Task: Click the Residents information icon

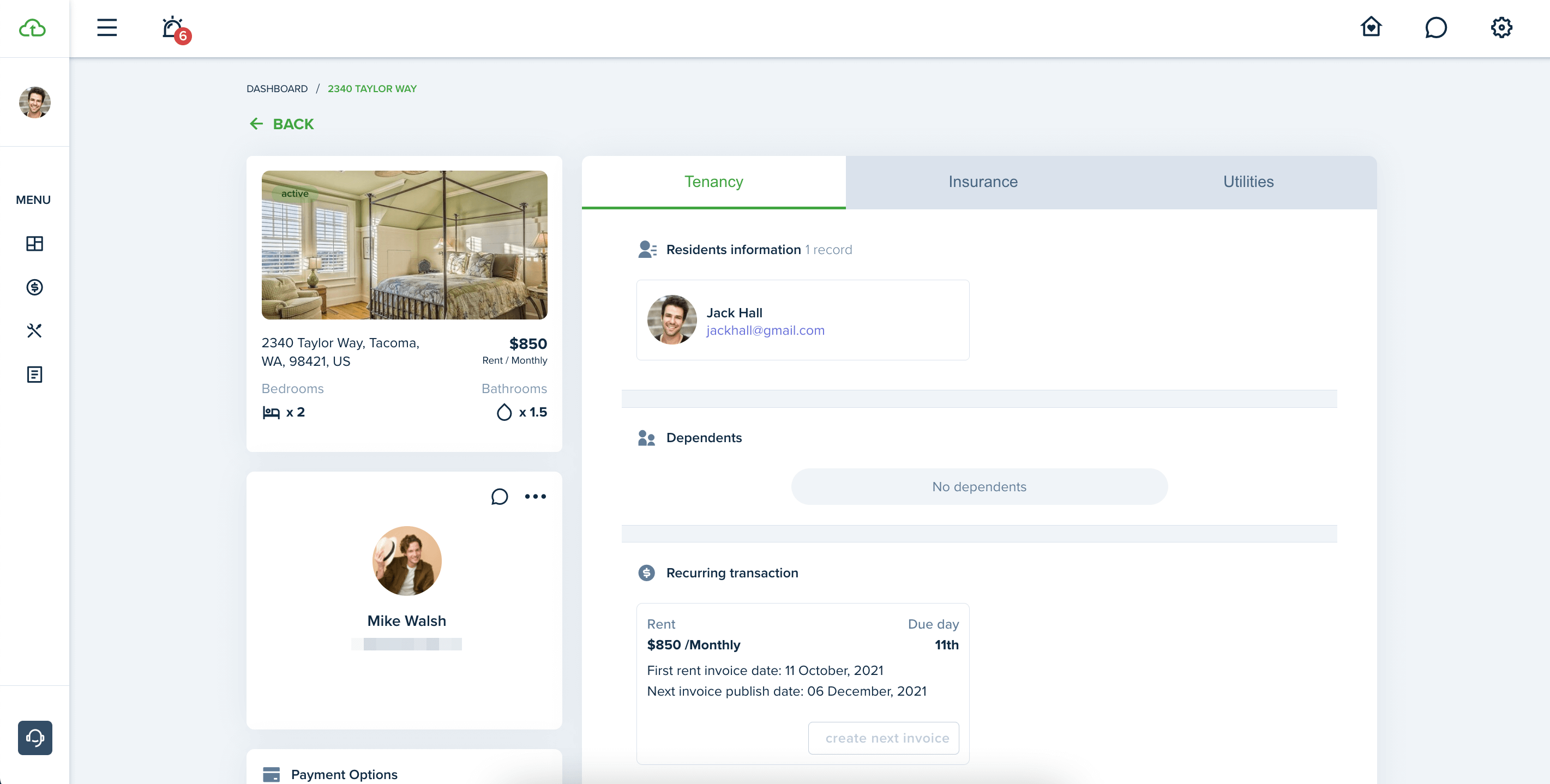Action: tap(647, 249)
